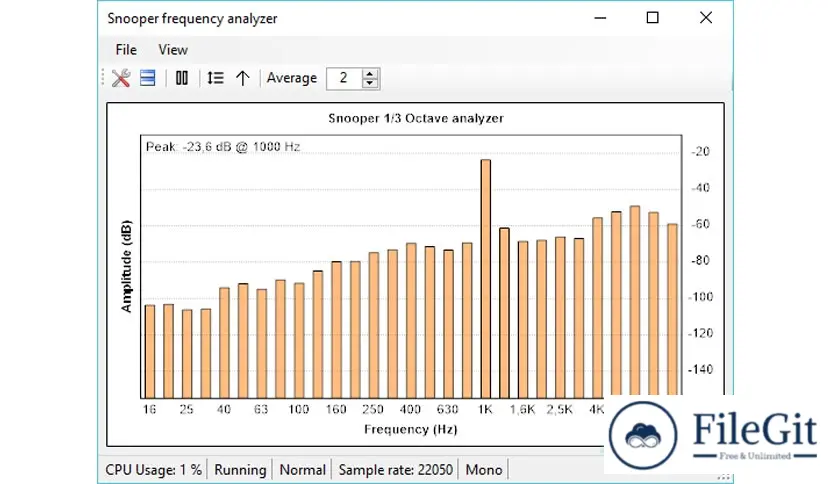Screen dimensions: 836x484
Task: Click the -100 amplitude axis value
Action: (x=700, y=296)
